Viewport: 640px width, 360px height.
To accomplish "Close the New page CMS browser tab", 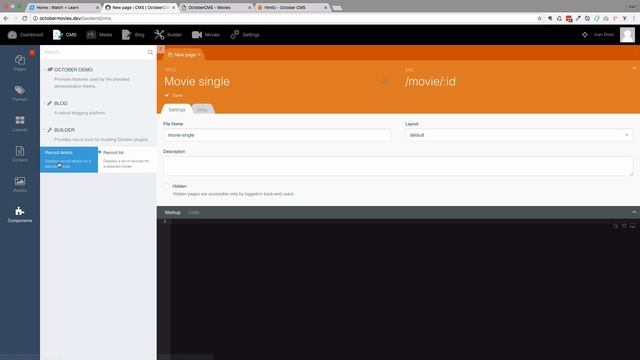I will click(173, 7).
